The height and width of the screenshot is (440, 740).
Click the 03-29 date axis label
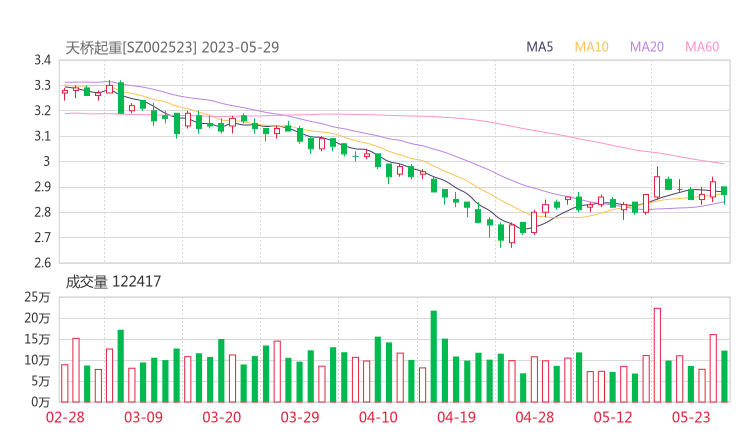300,417
